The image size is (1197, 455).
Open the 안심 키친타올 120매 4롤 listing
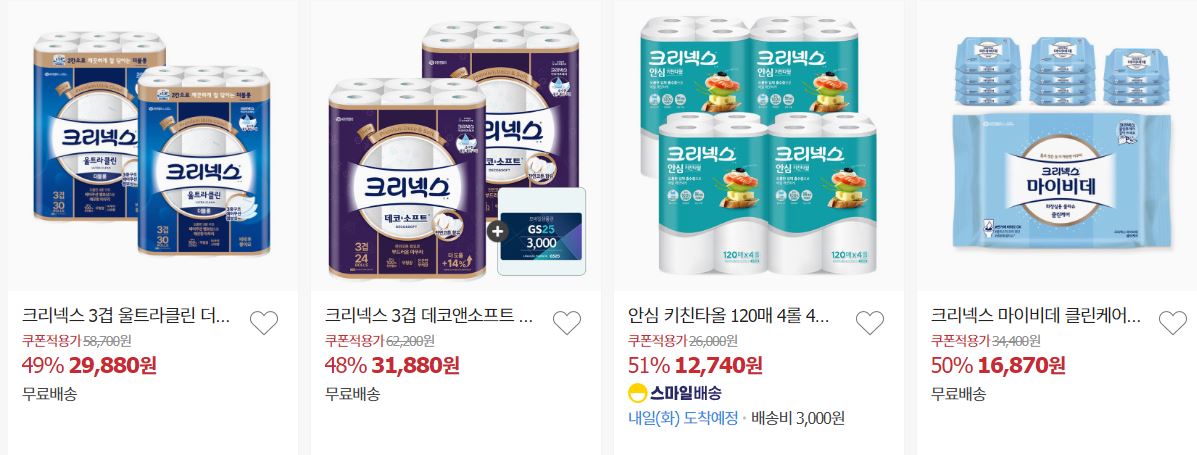pos(731,315)
